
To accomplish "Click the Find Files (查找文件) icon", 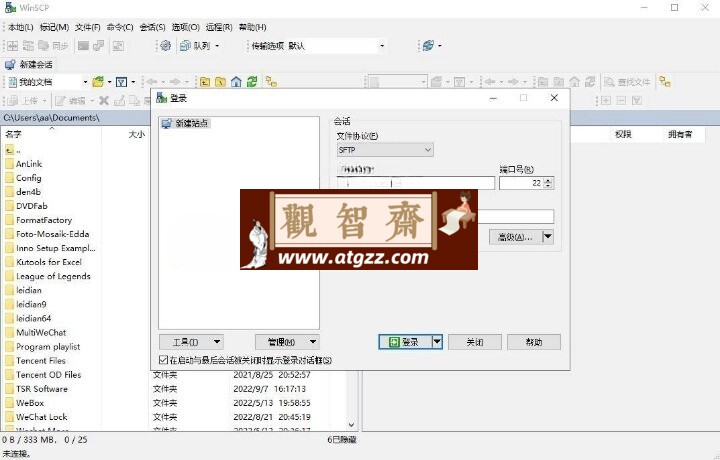I will point(609,82).
